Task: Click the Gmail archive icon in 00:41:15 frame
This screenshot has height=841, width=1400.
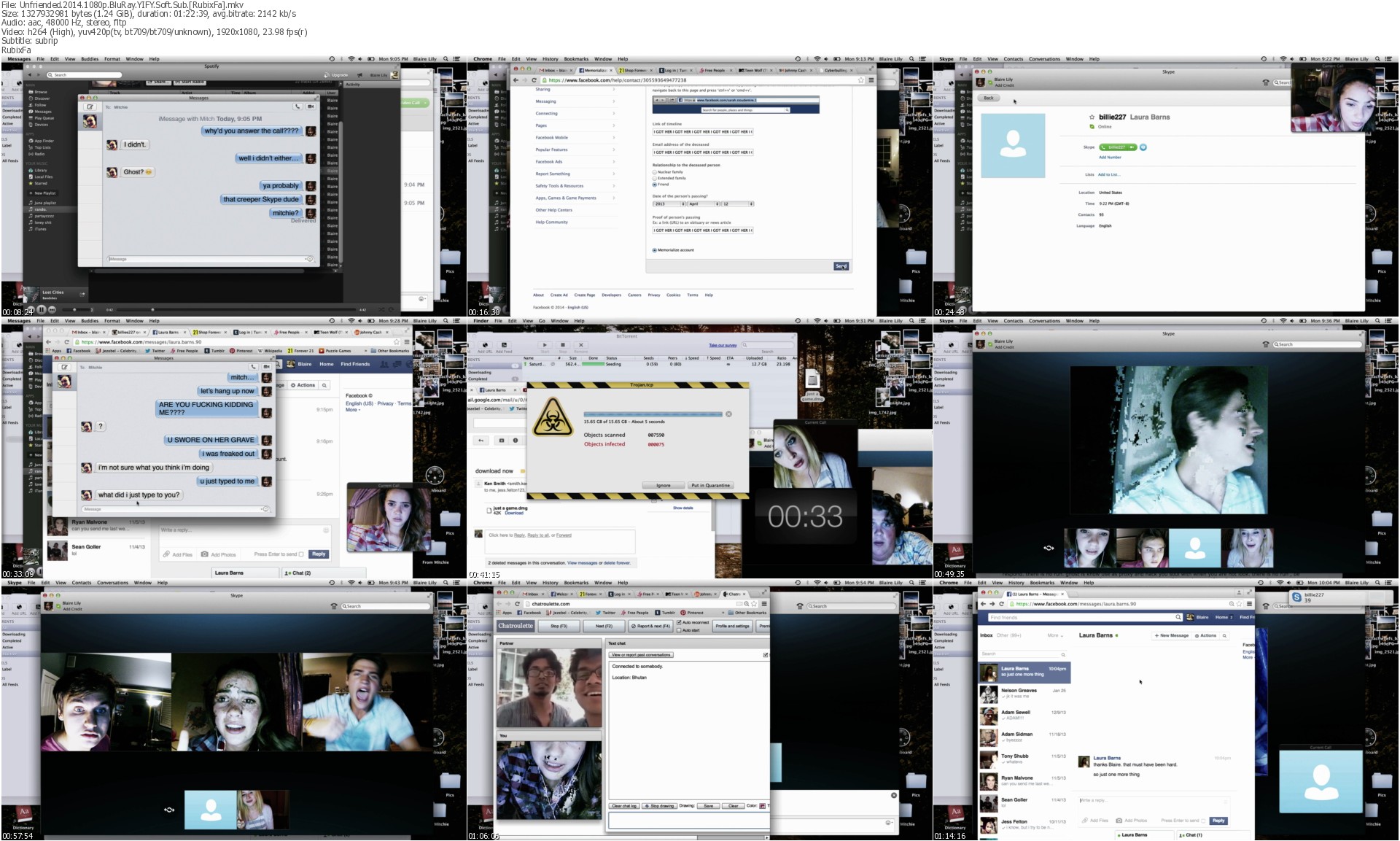Action: click(501, 441)
